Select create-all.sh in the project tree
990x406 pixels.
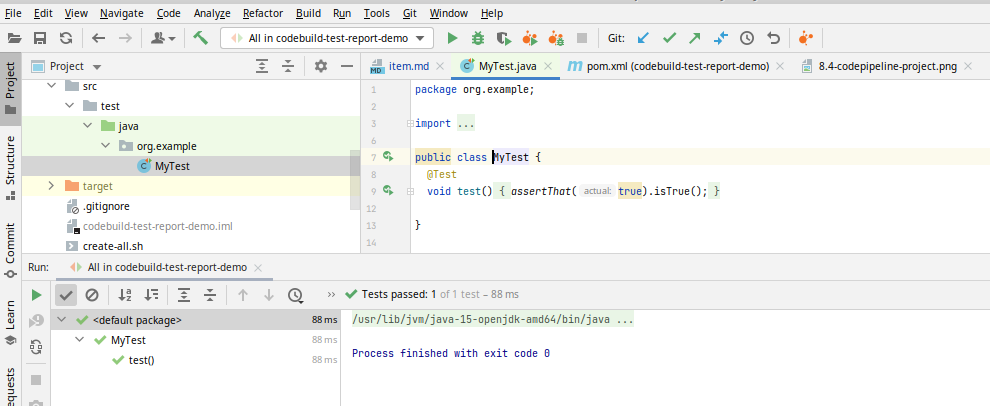113,246
